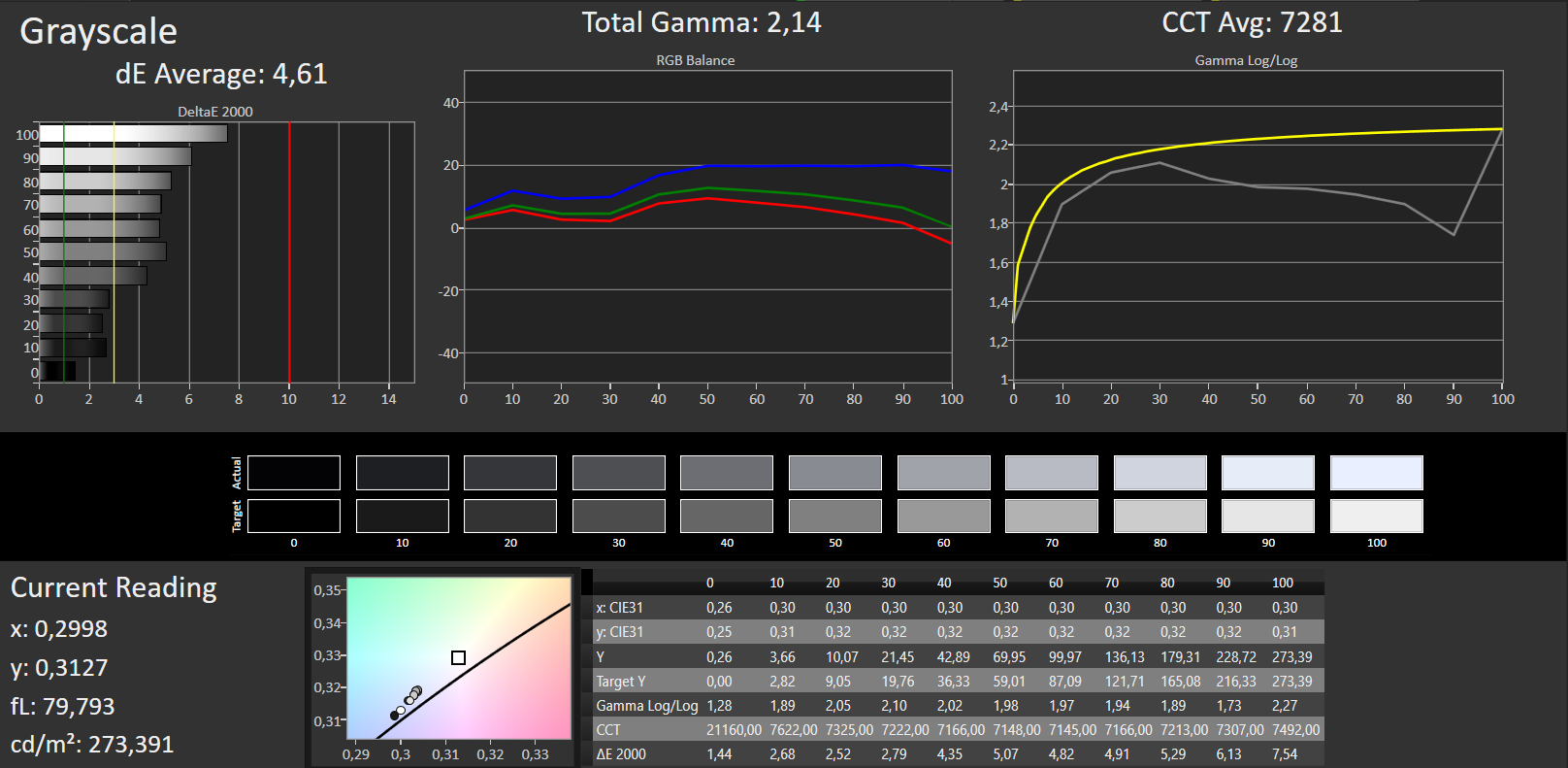Click CCT value 7622,00
The height and width of the screenshot is (768, 1568).
pyautogui.click(x=794, y=730)
